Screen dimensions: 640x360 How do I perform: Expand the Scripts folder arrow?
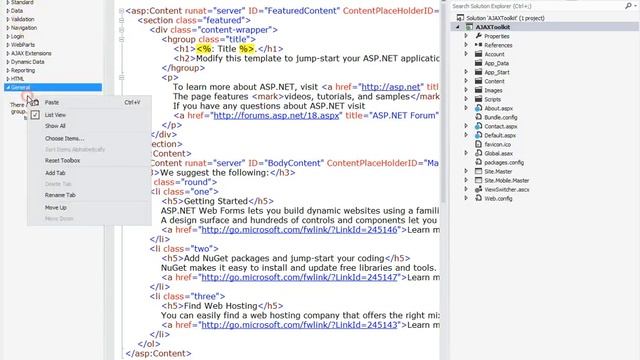point(466,99)
